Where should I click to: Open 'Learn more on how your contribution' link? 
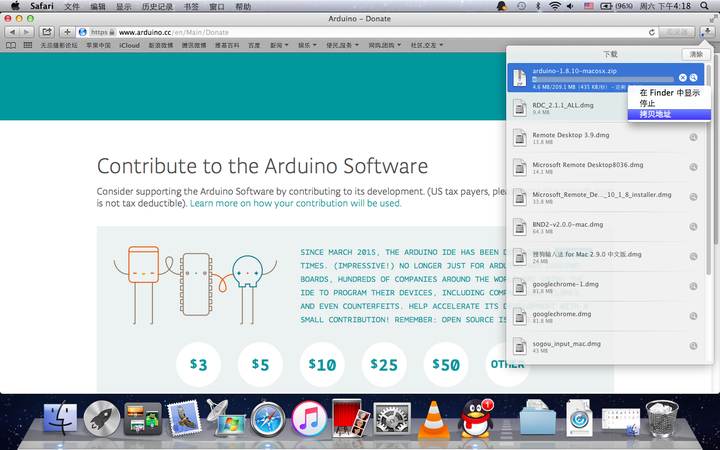tap(296, 203)
